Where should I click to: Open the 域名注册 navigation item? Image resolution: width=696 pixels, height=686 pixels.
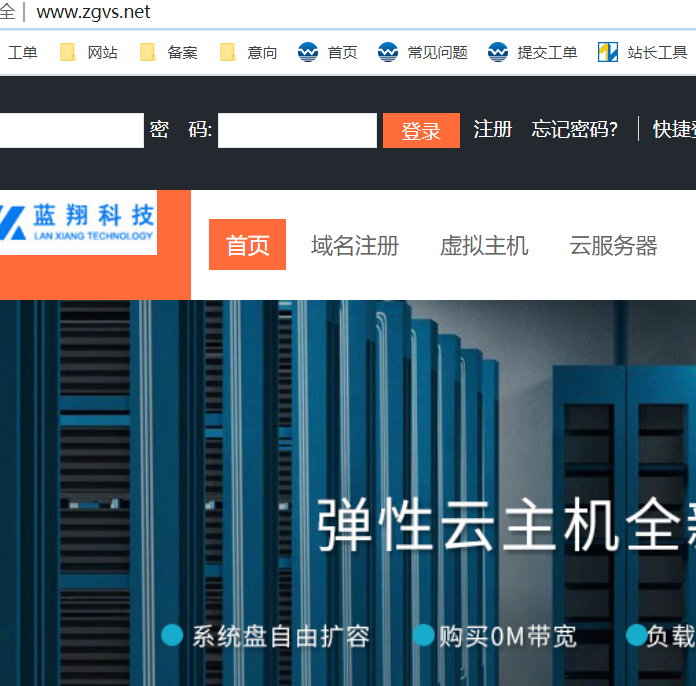[355, 246]
